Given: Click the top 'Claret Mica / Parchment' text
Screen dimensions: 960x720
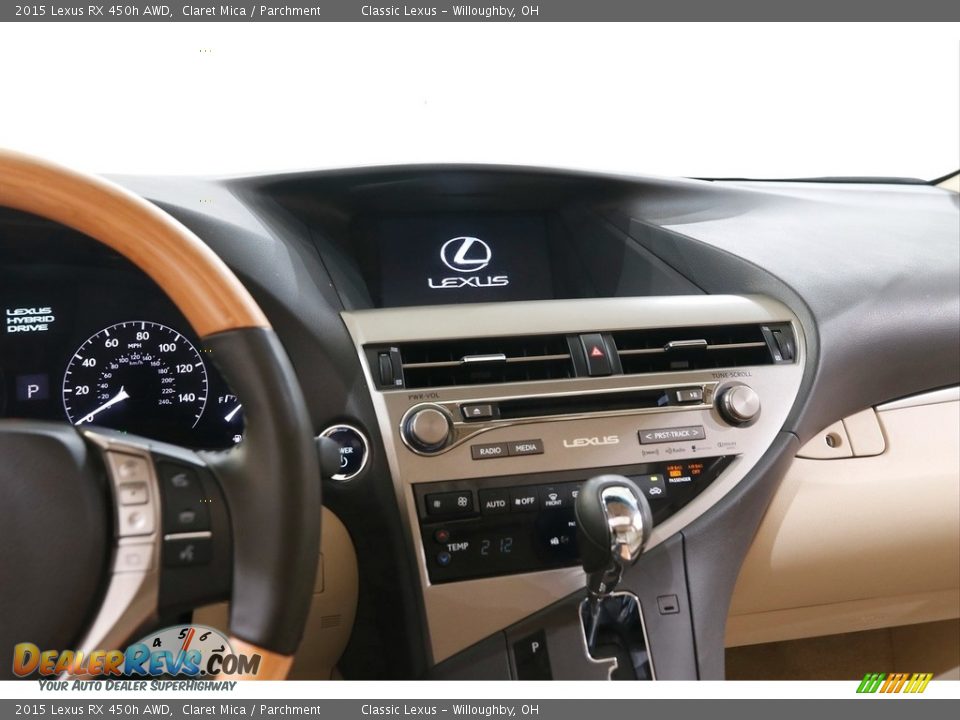Looking at the screenshot, I should [251, 10].
